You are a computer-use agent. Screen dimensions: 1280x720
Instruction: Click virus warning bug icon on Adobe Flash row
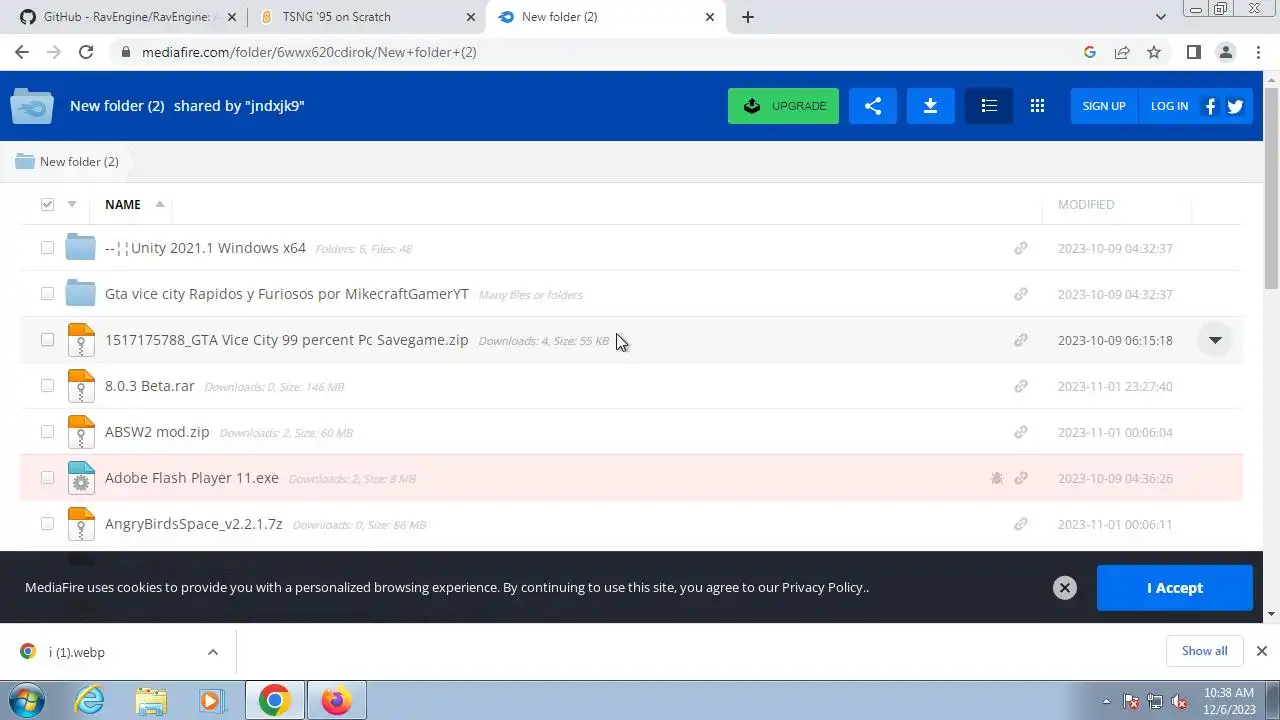pos(996,478)
